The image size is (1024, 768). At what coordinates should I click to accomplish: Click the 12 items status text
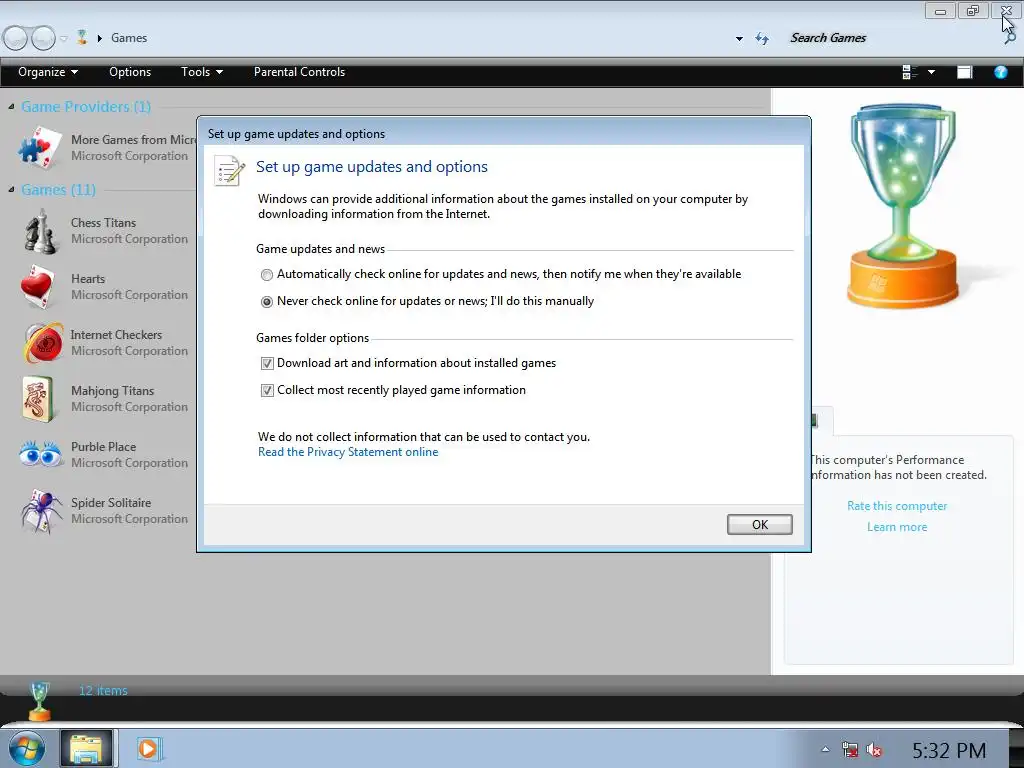click(x=103, y=690)
